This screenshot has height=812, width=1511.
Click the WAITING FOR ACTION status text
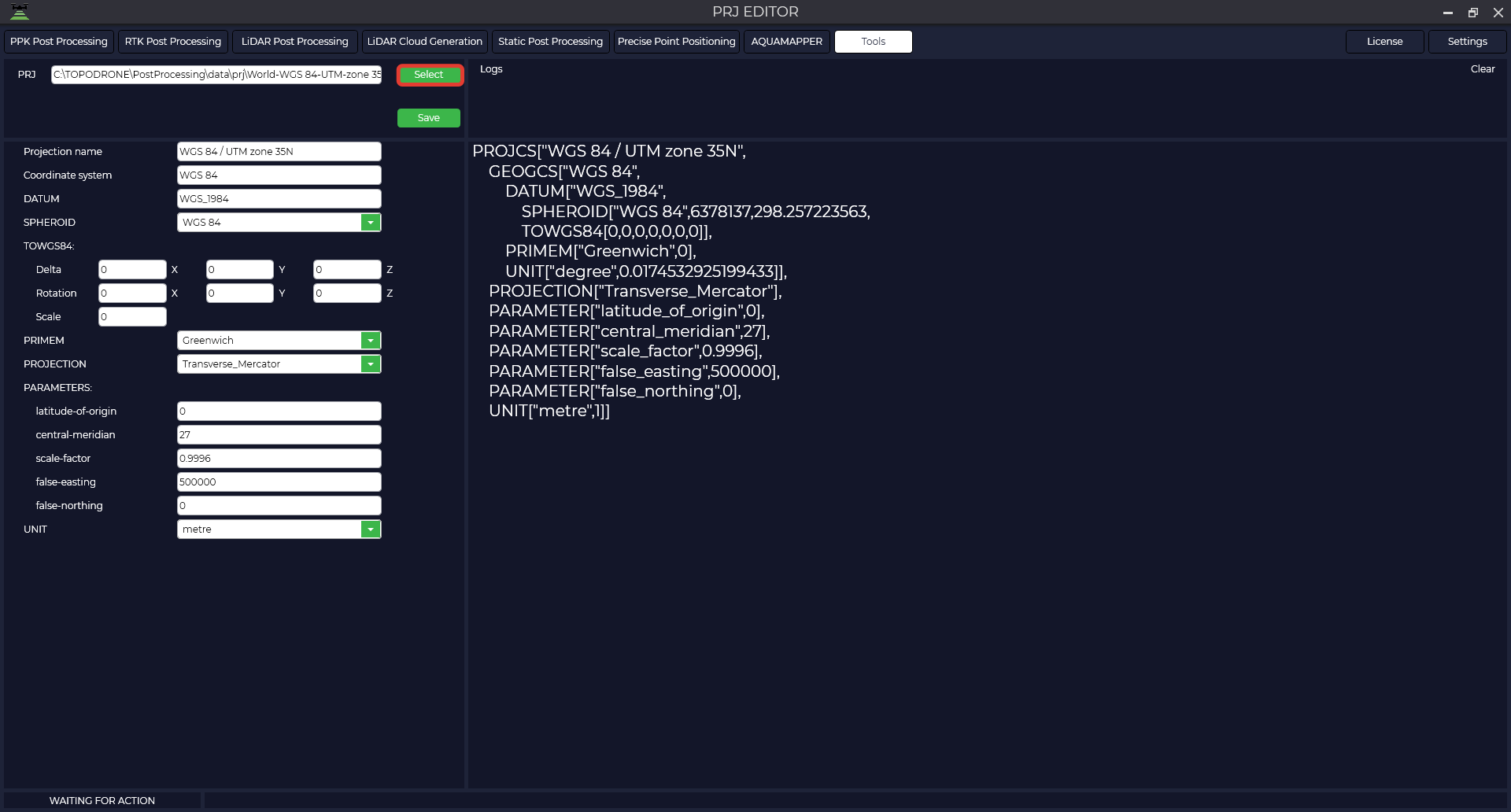[x=102, y=801]
